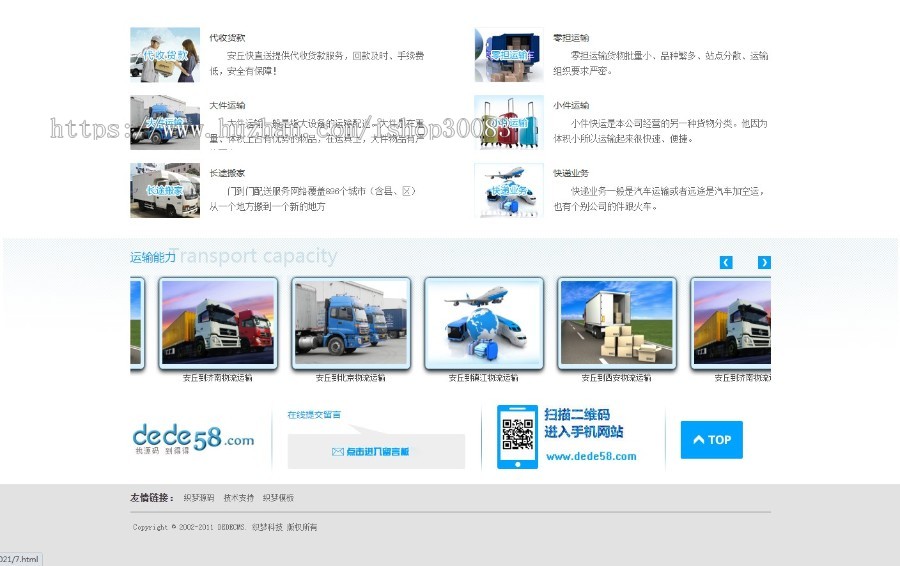Click the 大件运输 title link
Image resolution: width=900 pixels, height=566 pixels.
(x=227, y=105)
